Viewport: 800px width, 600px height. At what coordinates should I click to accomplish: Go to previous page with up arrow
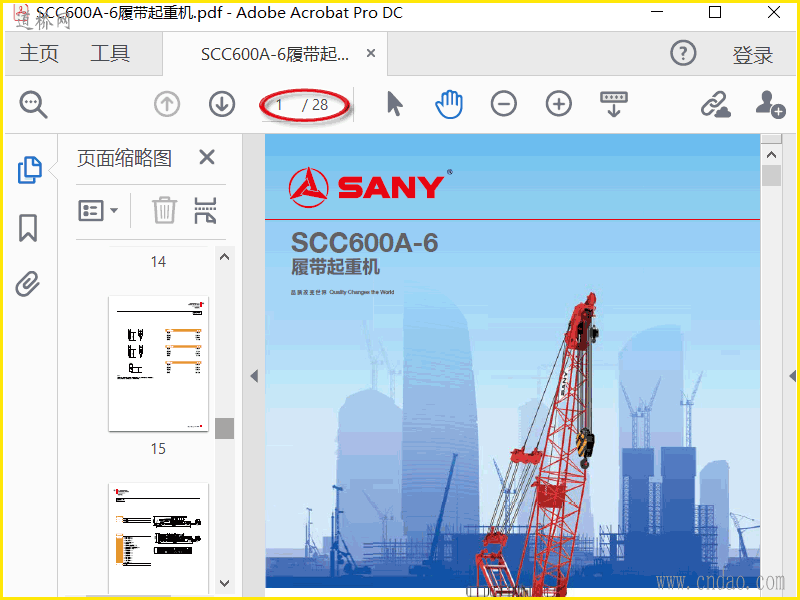167,104
